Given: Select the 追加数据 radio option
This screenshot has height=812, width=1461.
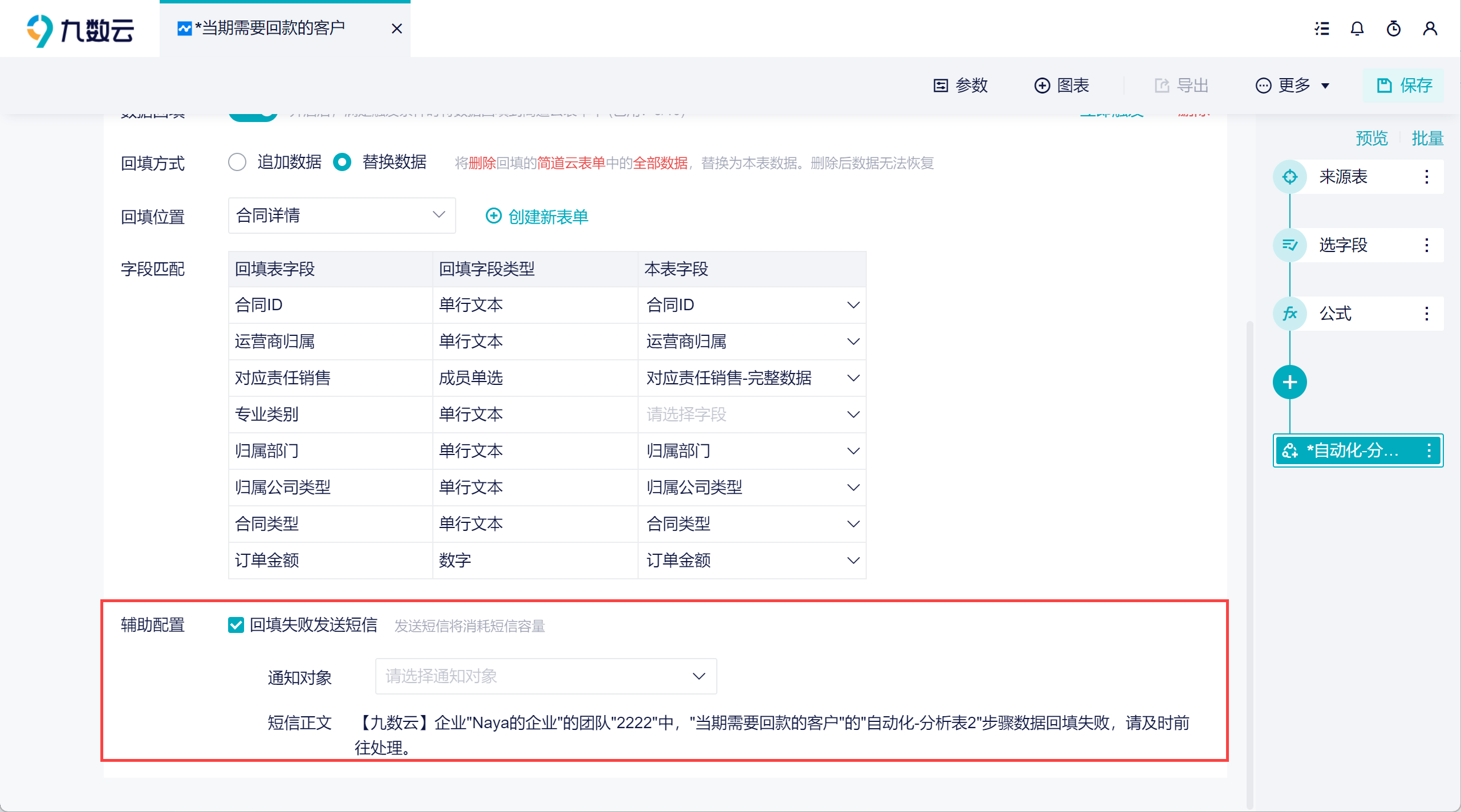Looking at the screenshot, I should (237, 162).
